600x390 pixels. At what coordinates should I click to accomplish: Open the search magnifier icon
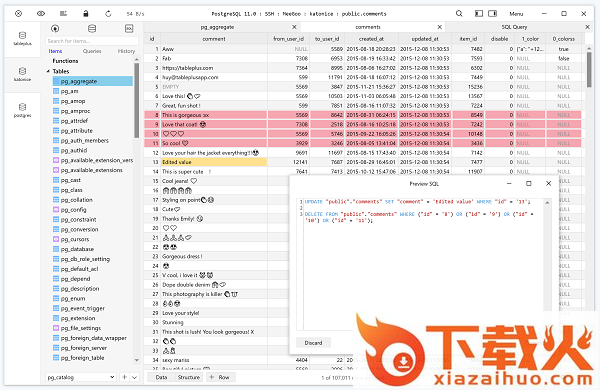pyautogui.click(x=459, y=14)
